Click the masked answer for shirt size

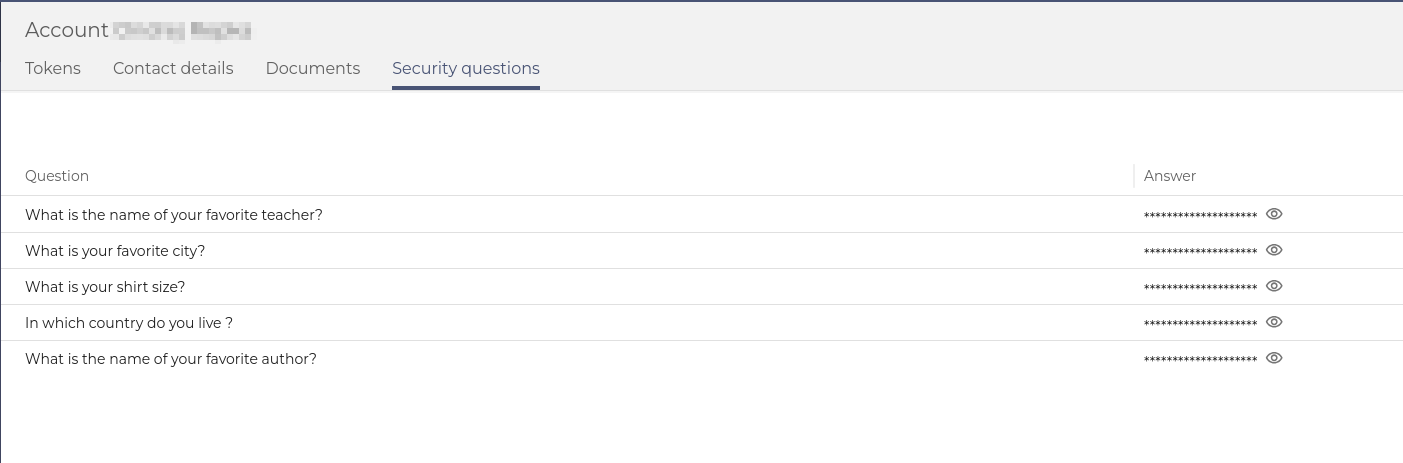click(x=1200, y=288)
